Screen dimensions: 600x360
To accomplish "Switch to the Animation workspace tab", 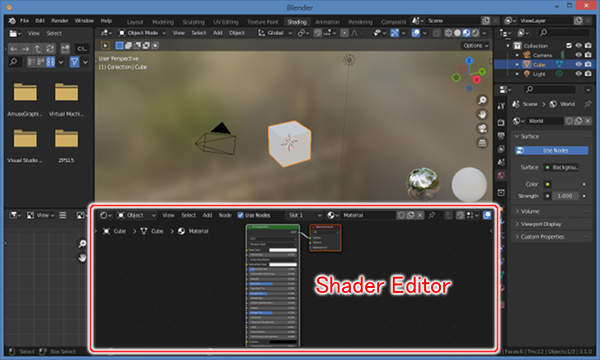I will pos(327,22).
